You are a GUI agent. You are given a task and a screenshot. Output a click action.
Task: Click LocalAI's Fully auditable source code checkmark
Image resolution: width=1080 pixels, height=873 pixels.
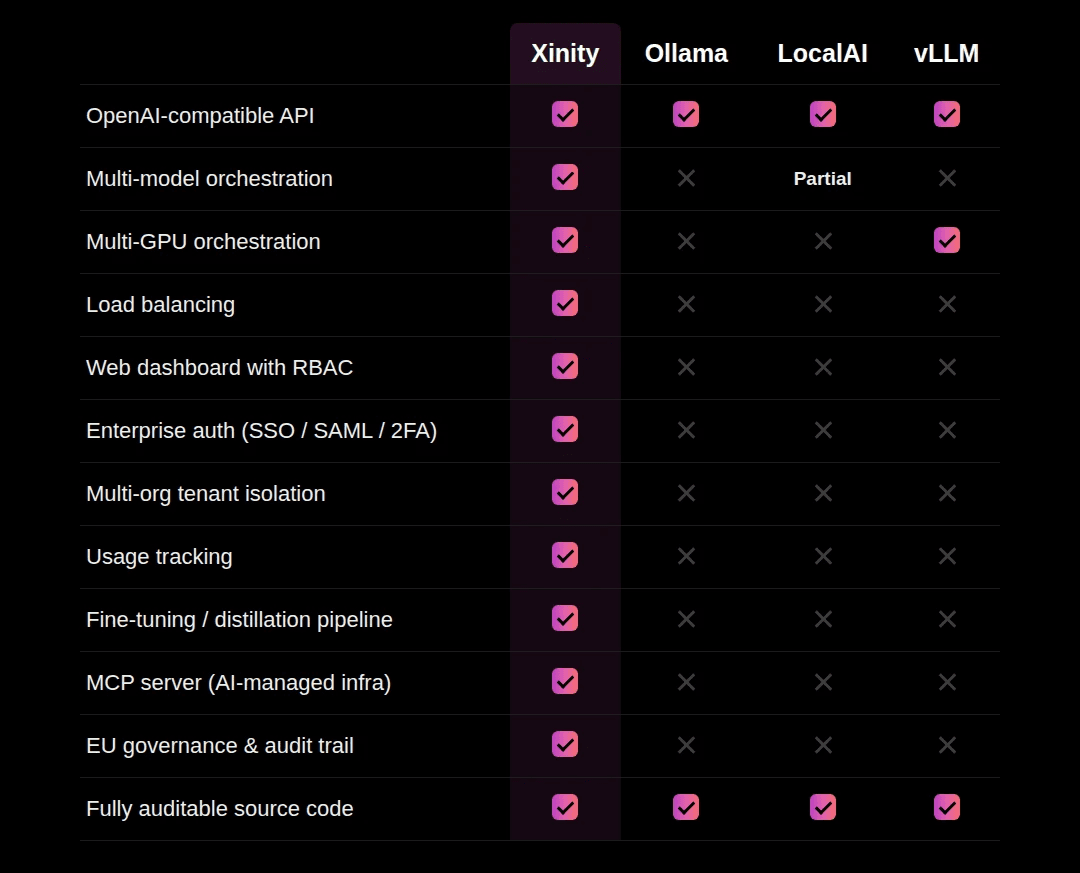click(x=823, y=808)
